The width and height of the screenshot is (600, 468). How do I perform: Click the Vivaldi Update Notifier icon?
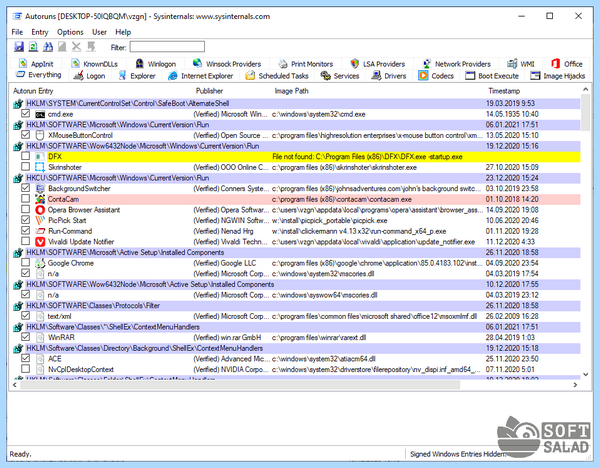[40, 242]
